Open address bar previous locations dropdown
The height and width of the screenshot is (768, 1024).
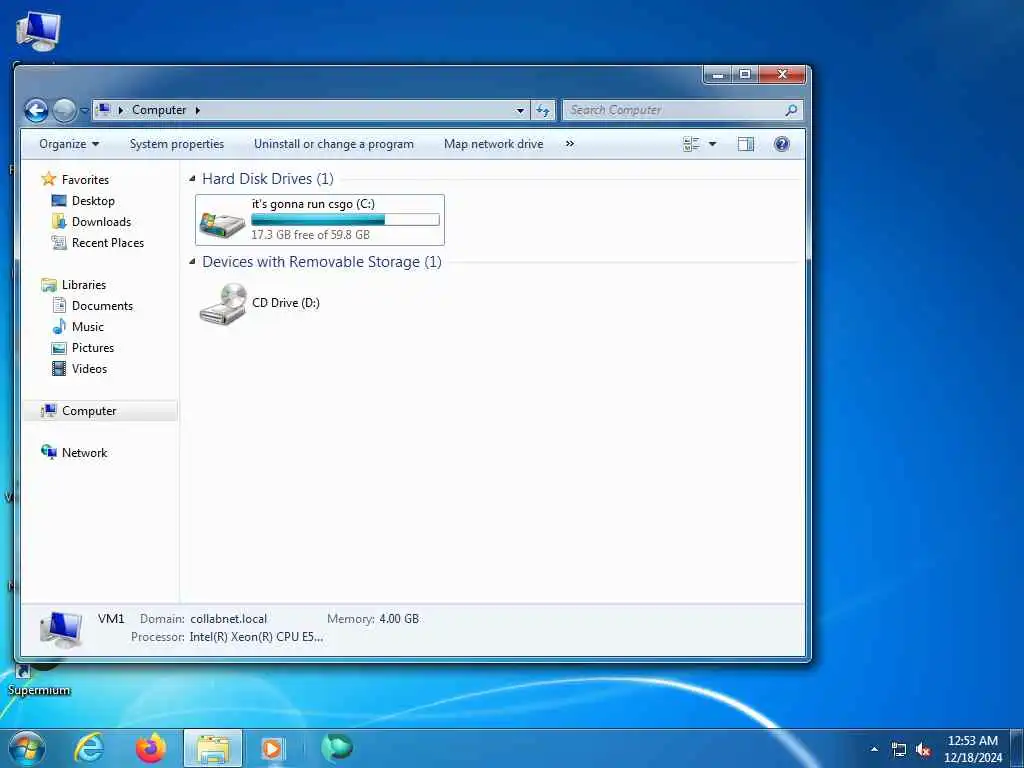point(520,110)
